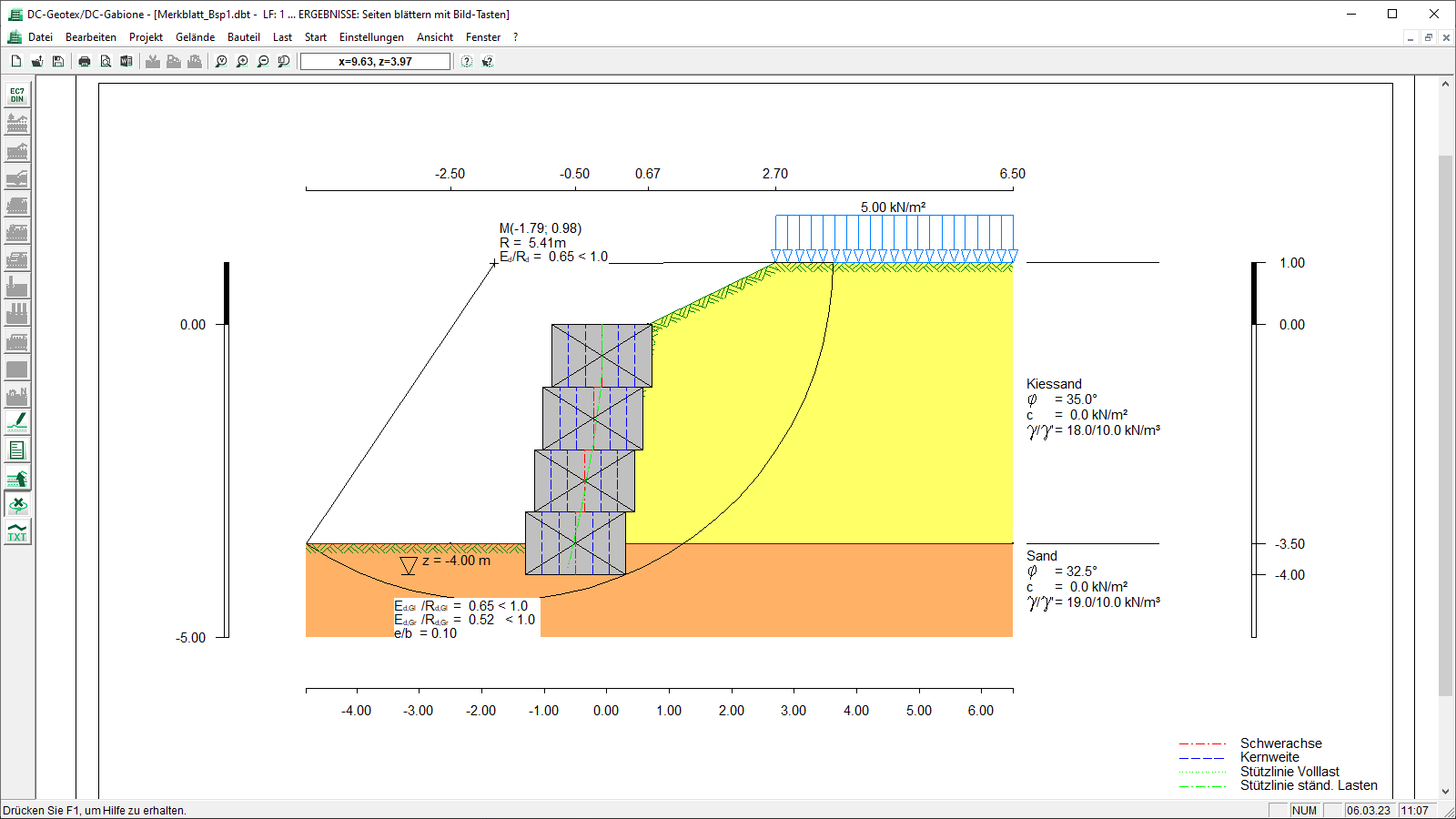Image resolution: width=1456 pixels, height=819 pixels.
Task: Click the EC7 DIN standard button
Action: click(x=17, y=96)
